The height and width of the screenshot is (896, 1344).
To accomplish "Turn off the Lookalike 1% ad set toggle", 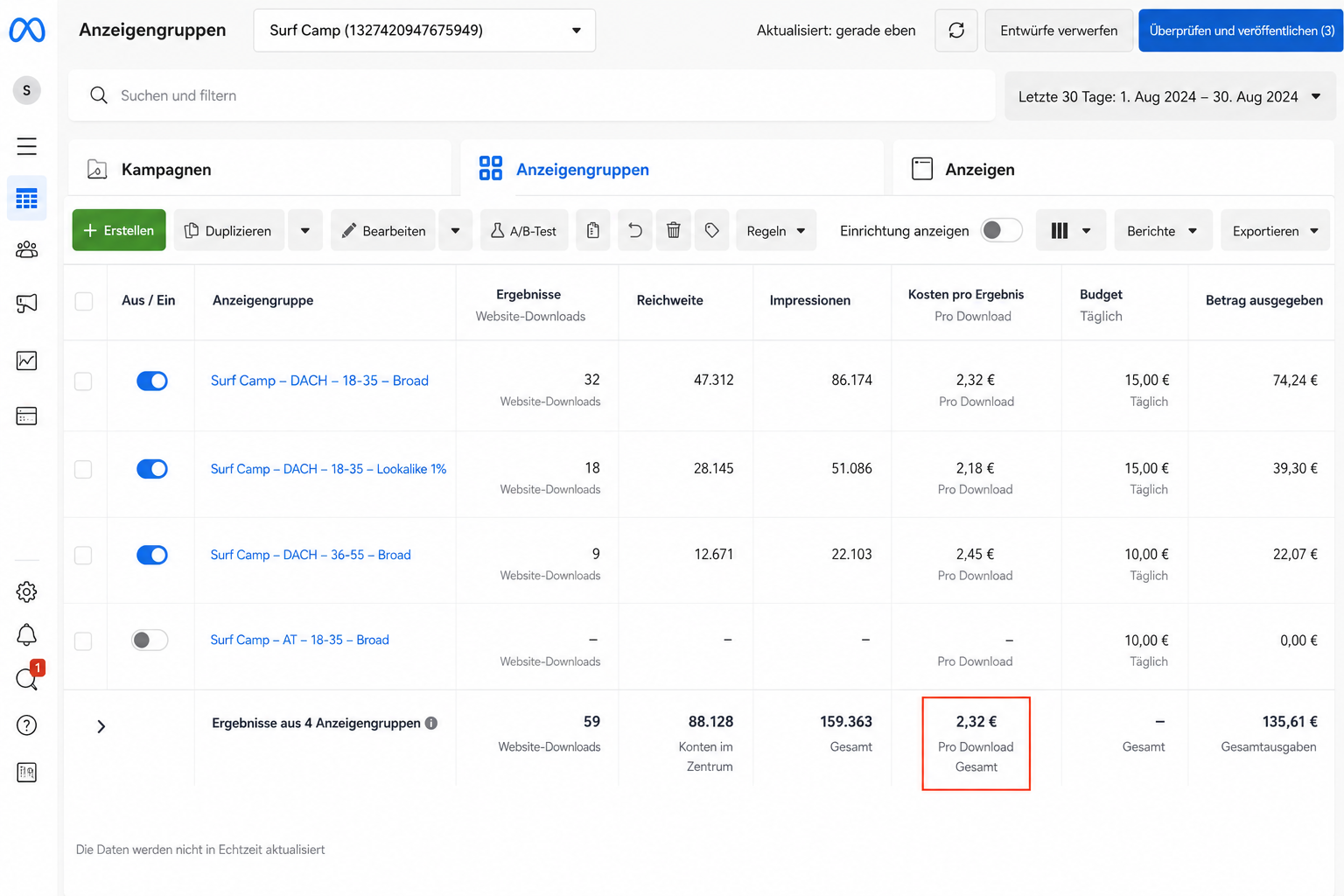I will pos(152,469).
